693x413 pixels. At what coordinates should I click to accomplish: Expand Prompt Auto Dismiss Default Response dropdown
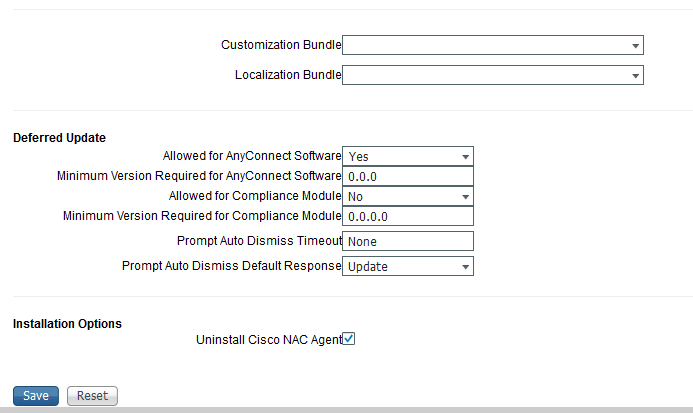407,266
